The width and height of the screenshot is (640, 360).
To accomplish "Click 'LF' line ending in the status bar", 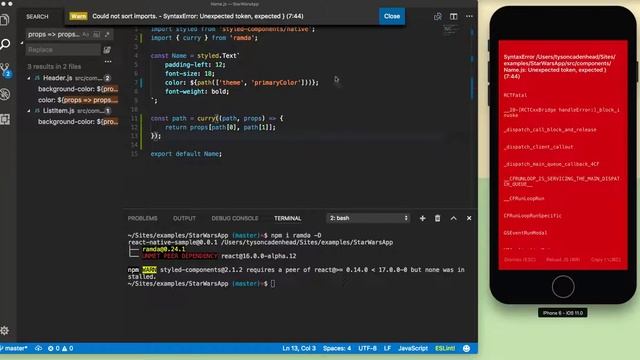I will [387, 348].
